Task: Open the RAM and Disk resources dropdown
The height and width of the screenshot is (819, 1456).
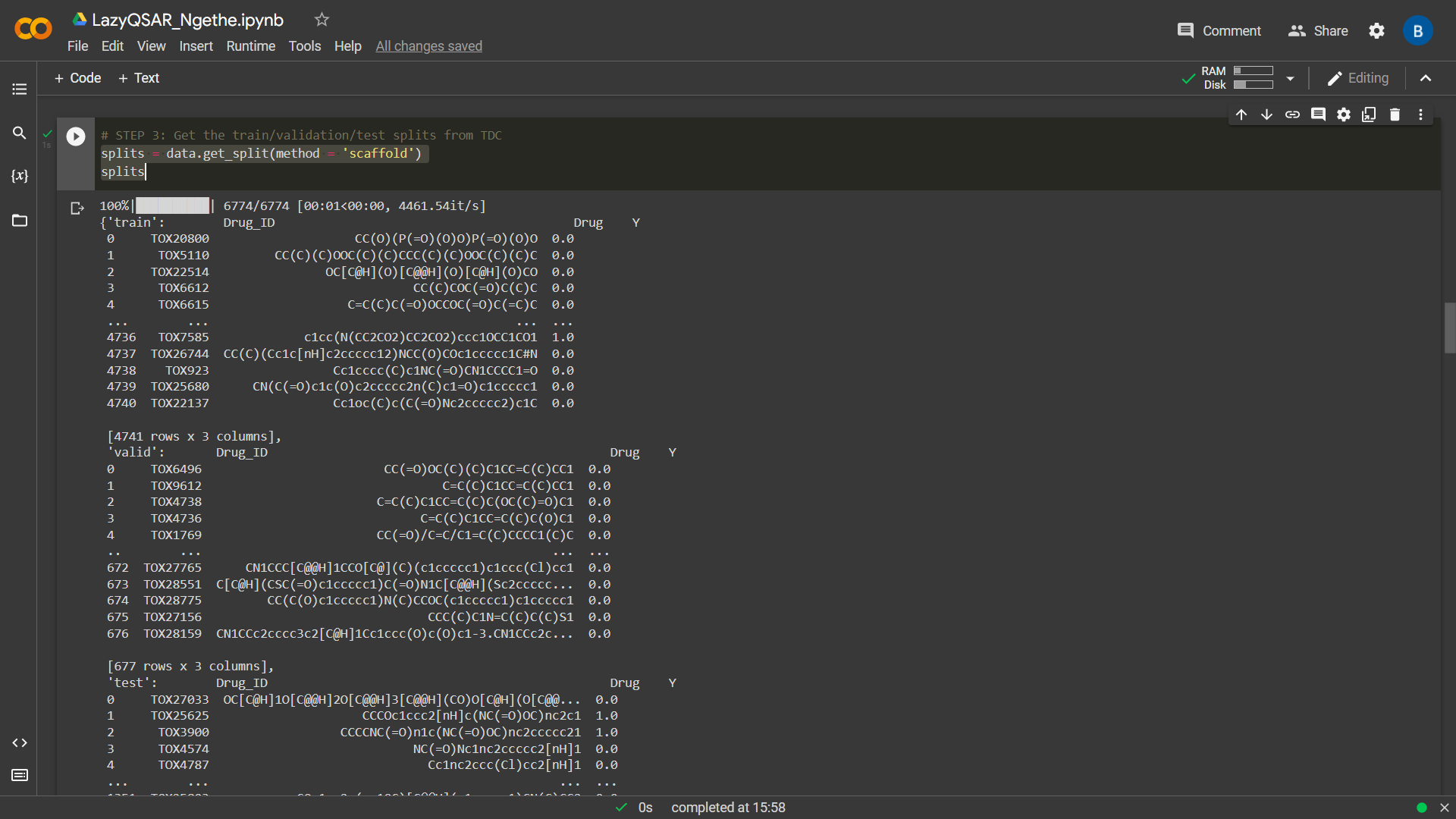Action: point(1290,78)
